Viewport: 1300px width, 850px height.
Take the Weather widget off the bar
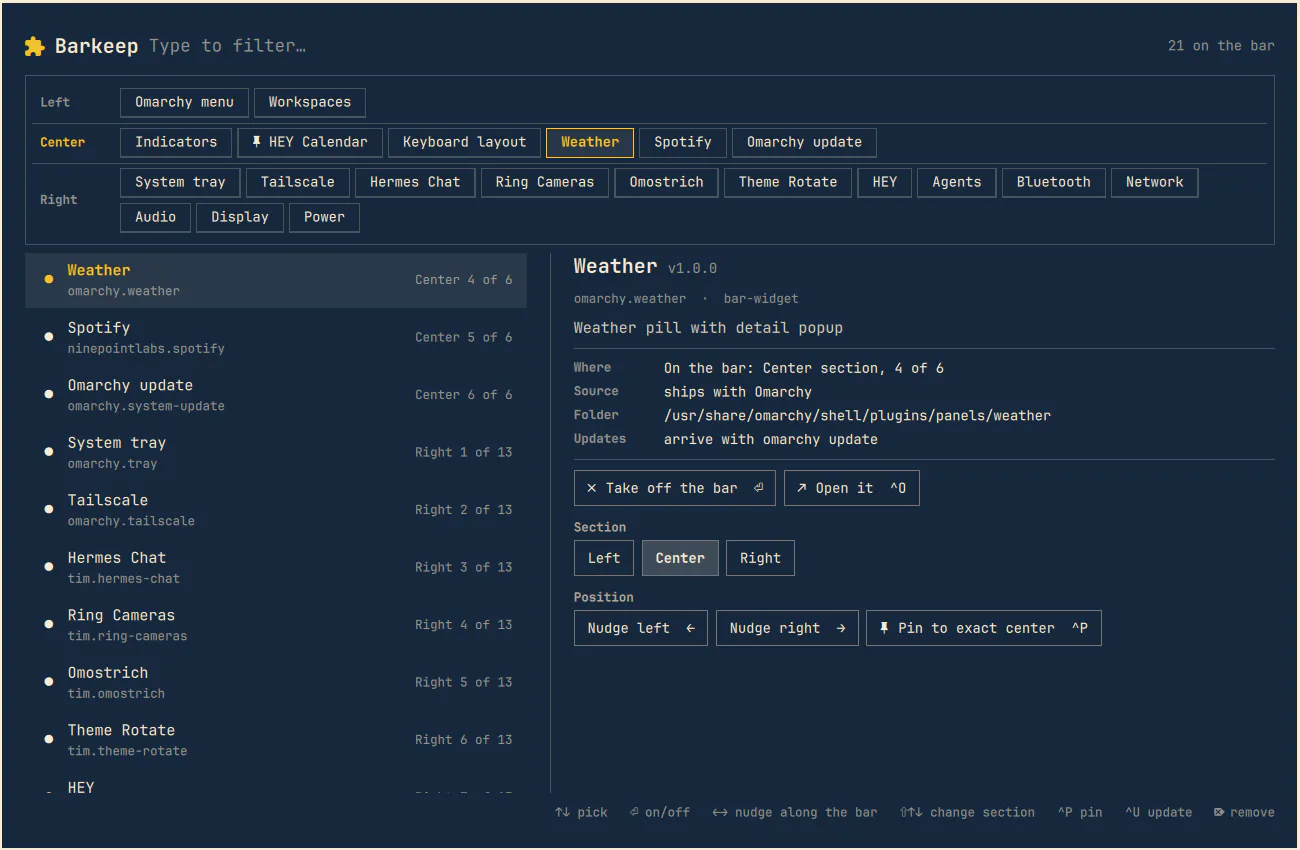[675, 488]
